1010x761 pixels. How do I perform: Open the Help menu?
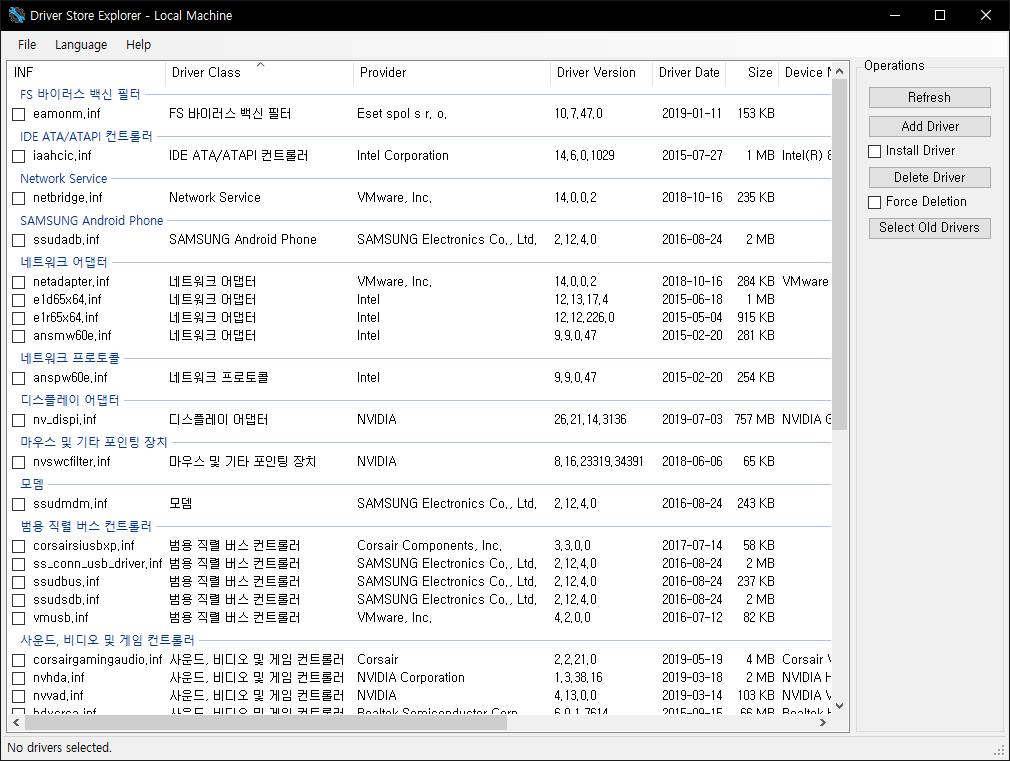(138, 44)
